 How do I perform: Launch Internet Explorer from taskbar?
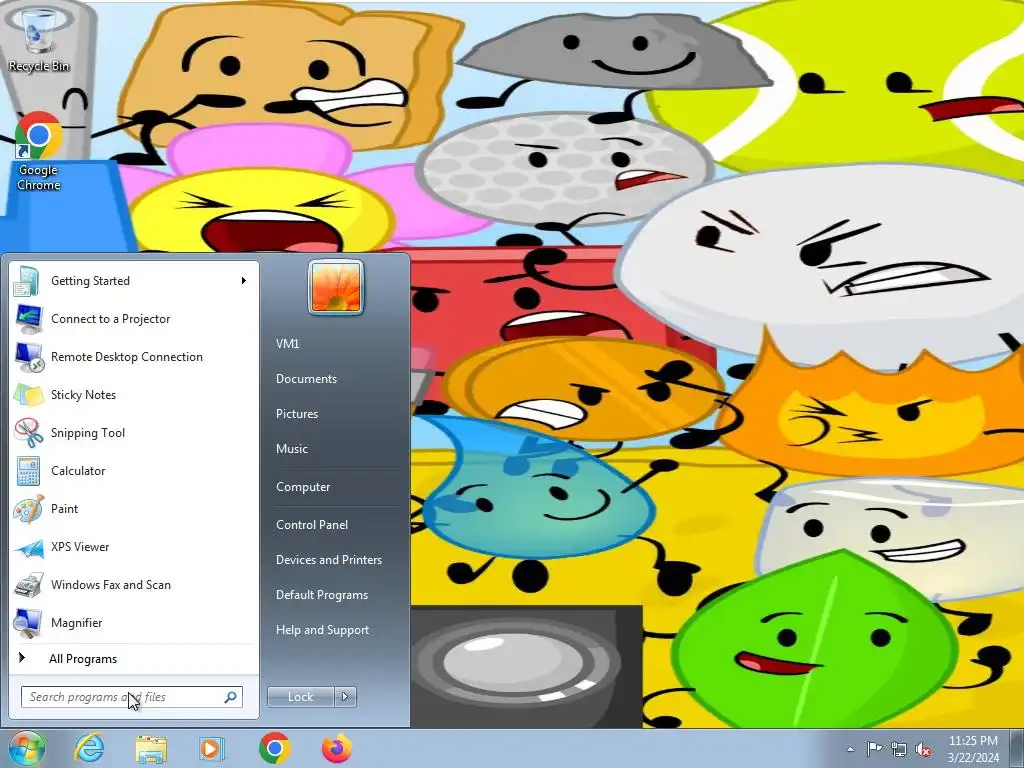(89, 748)
